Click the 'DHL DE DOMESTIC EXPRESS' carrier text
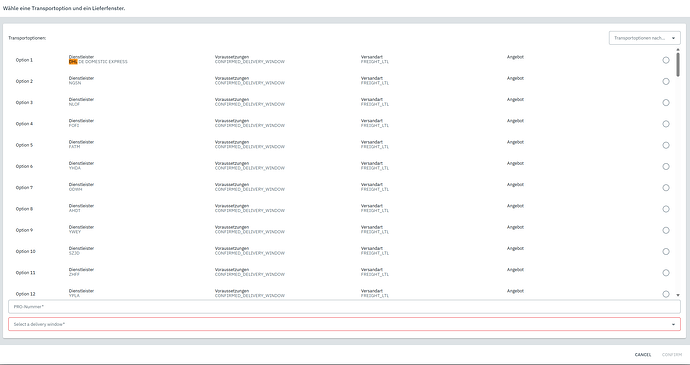This screenshot has width=690, height=365. tap(98, 62)
